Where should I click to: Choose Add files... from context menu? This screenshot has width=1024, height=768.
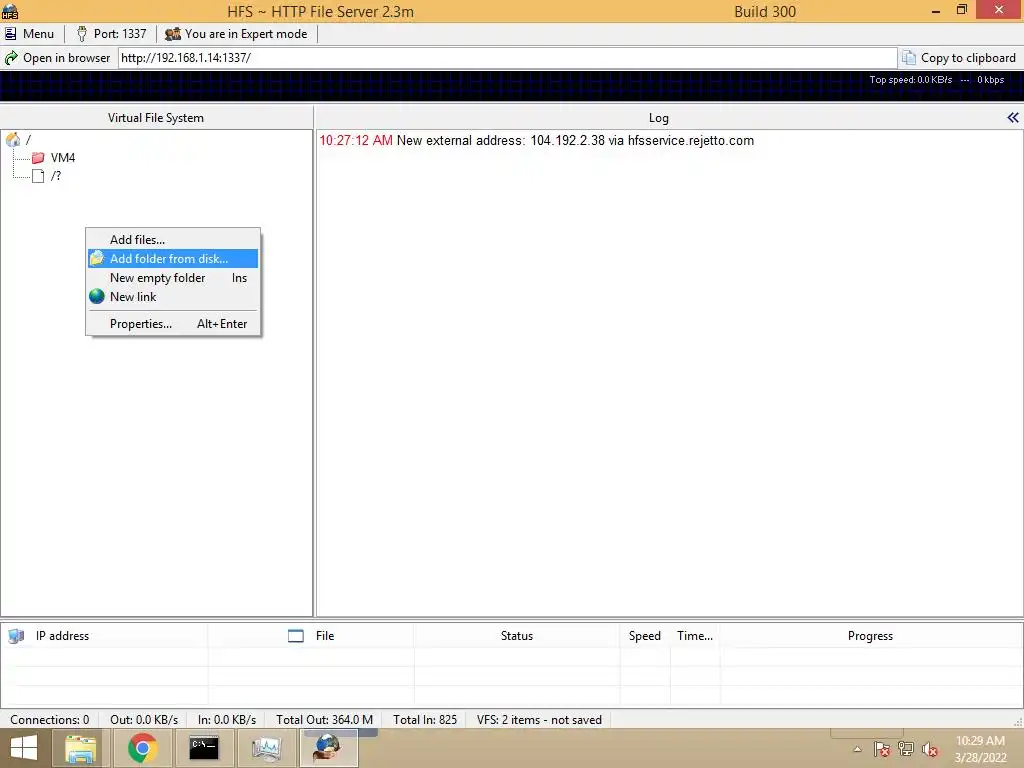pyautogui.click(x=173, y=240)
